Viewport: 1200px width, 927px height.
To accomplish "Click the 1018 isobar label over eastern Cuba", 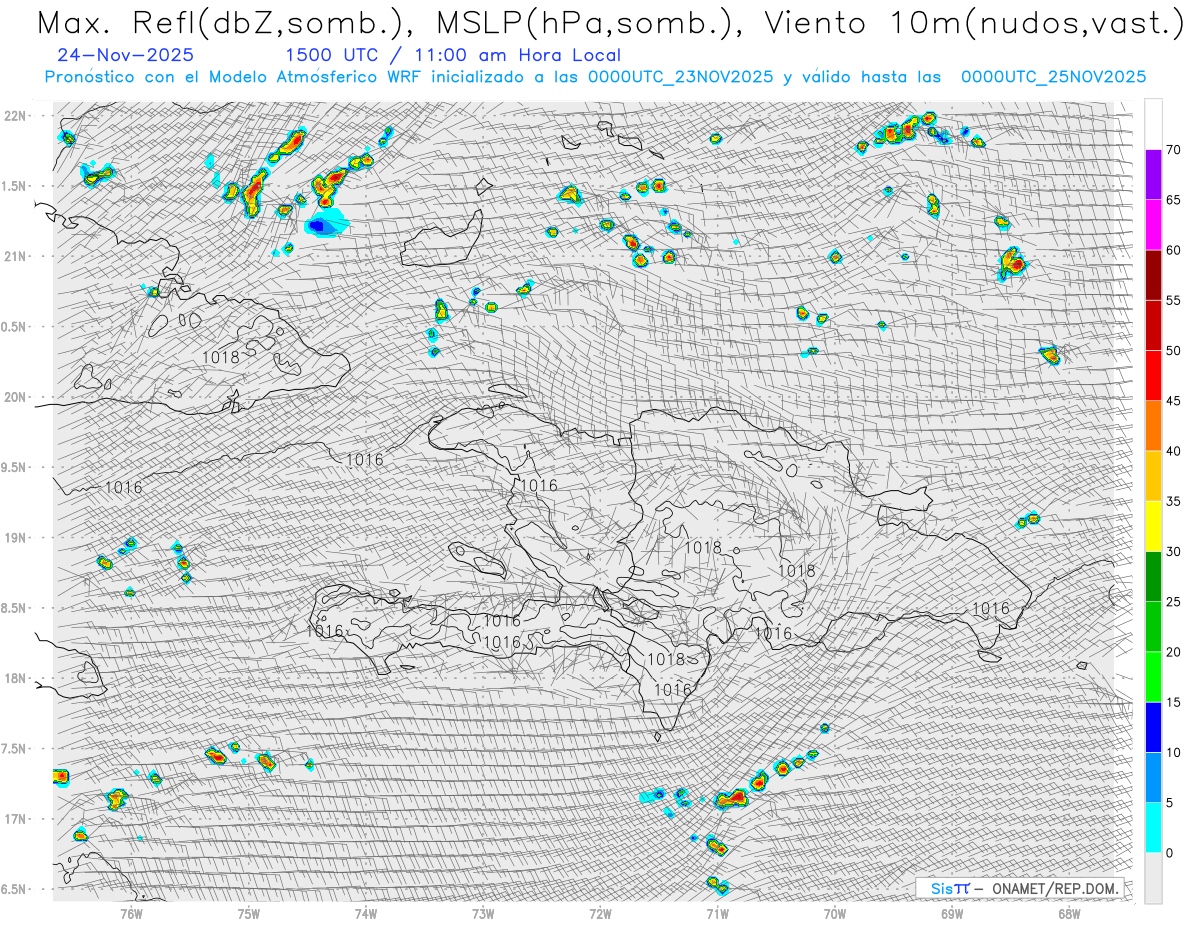I will pos(220,357).
